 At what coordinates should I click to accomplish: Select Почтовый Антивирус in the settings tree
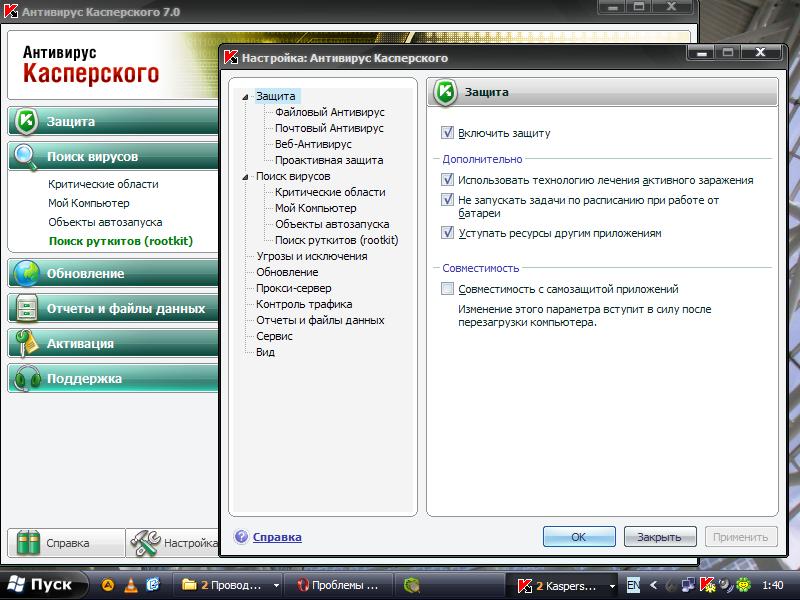click(x=329, y=128)
